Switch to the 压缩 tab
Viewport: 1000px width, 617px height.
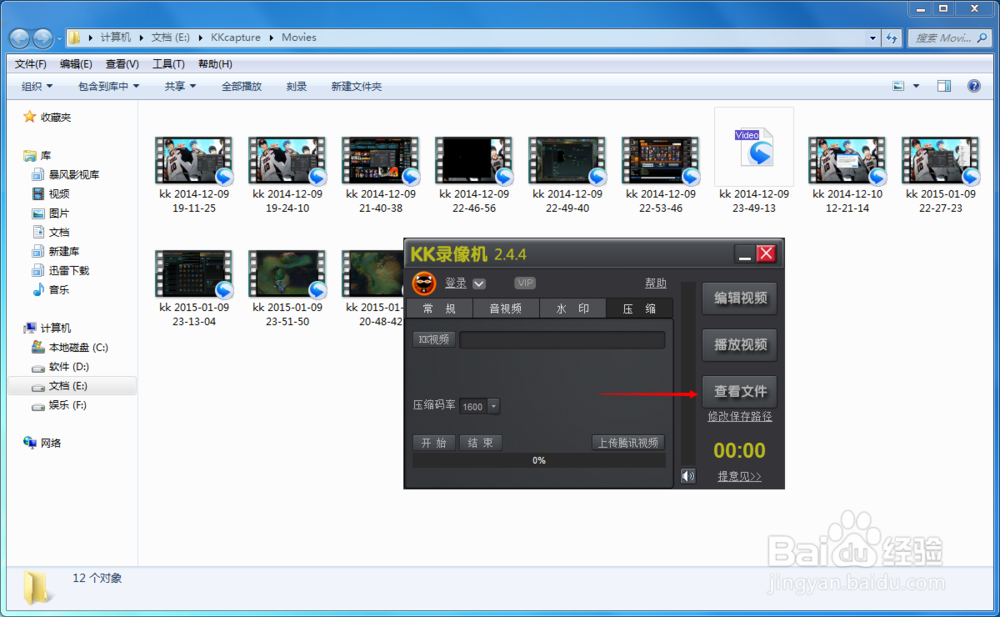(x=639, y=309)
